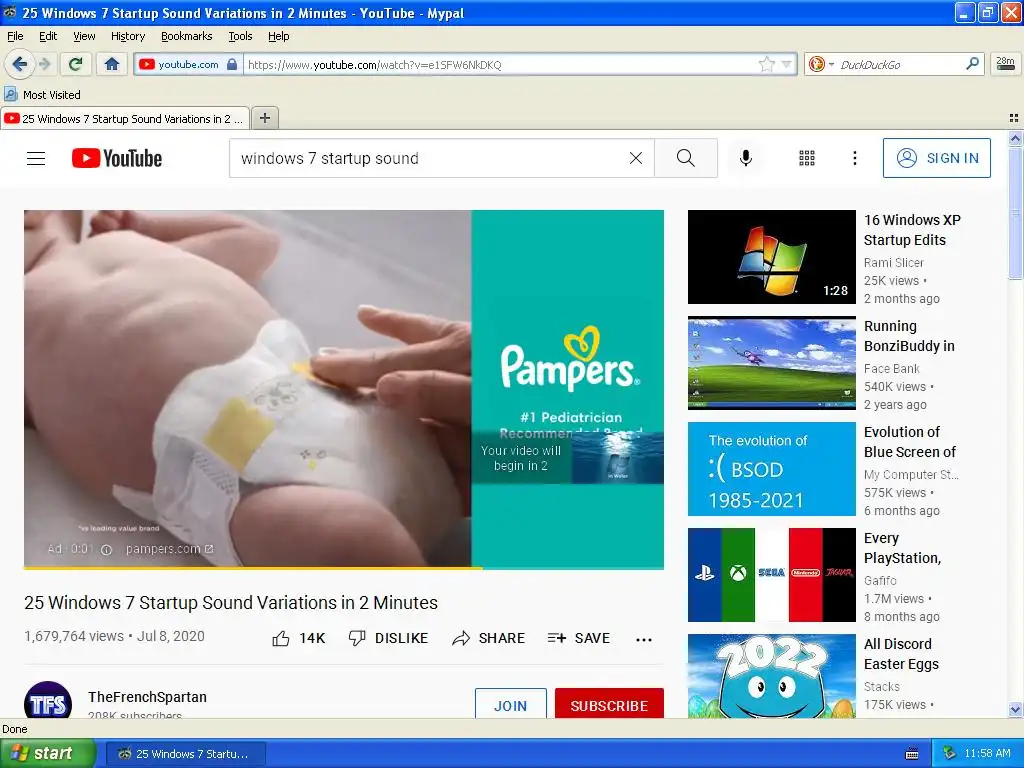Open the Tools menu
Screen dimensions: 1024x768
(x=240, y=36)
